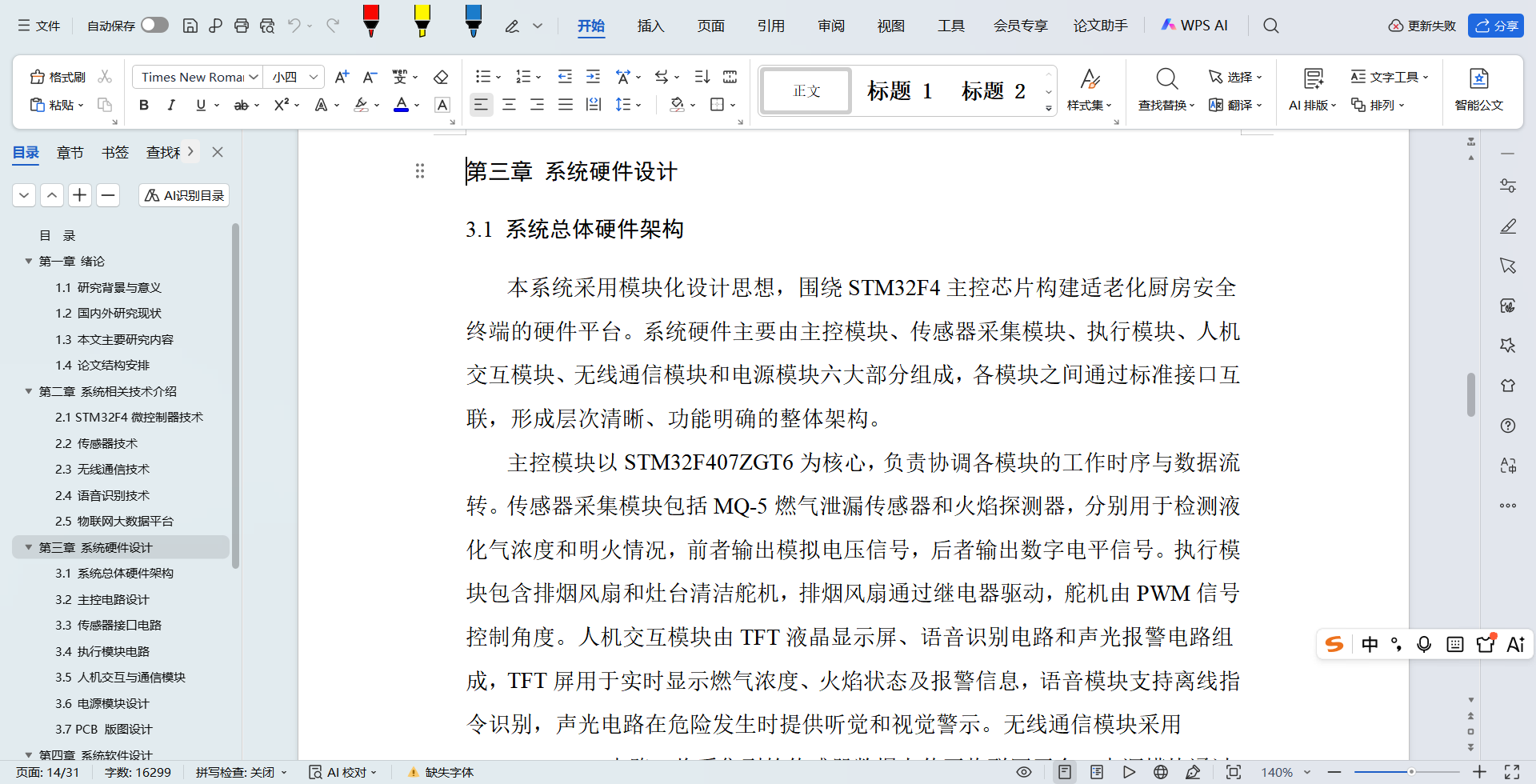Open the font size dropdown
Image resolution: width=1536 pixels, height=784 pixels.
[x=314, y=77]
